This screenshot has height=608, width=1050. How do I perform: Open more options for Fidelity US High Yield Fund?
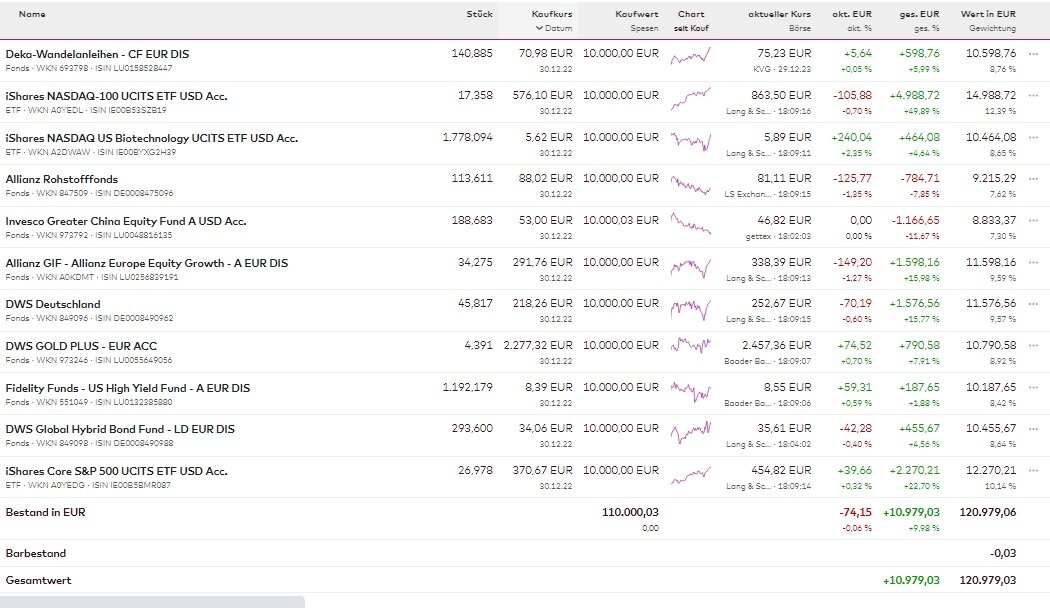tap(1033, 387)
